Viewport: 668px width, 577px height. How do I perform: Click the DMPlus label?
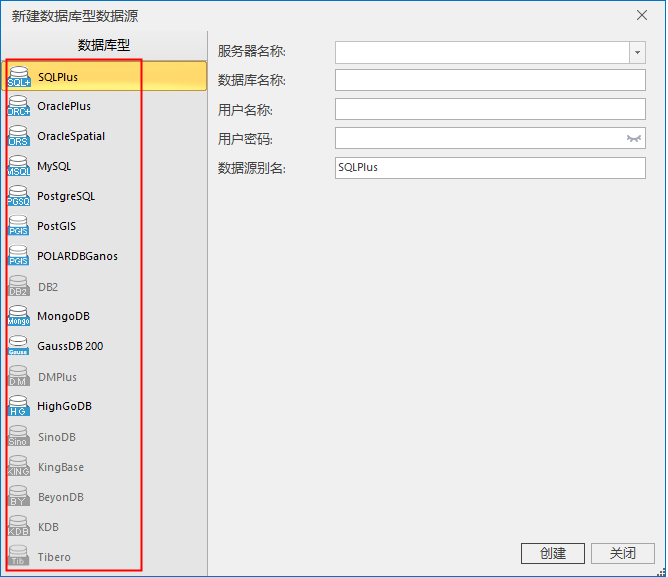coord(58,377)
